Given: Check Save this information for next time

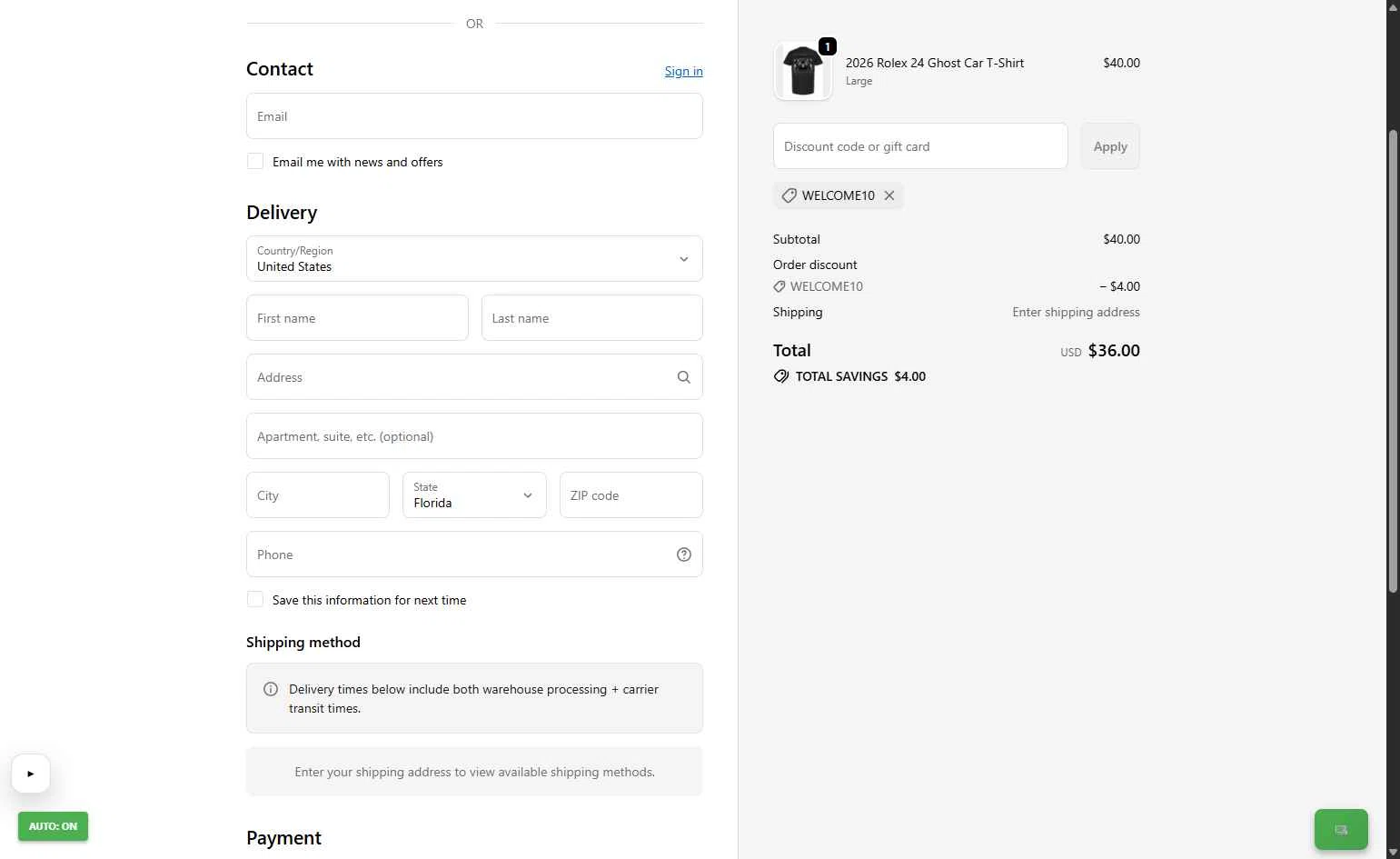Looking at the screenshot, I should coord(255,600).
